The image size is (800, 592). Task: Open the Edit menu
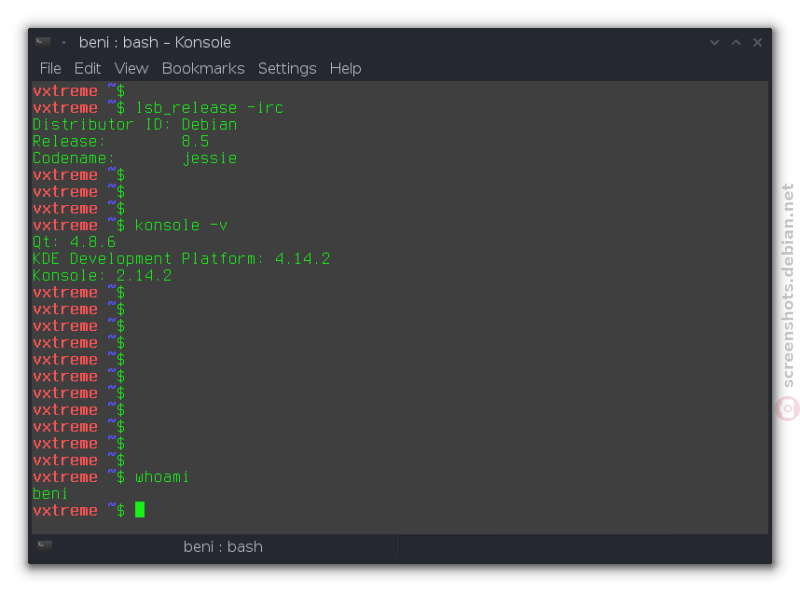coord(87,68)
